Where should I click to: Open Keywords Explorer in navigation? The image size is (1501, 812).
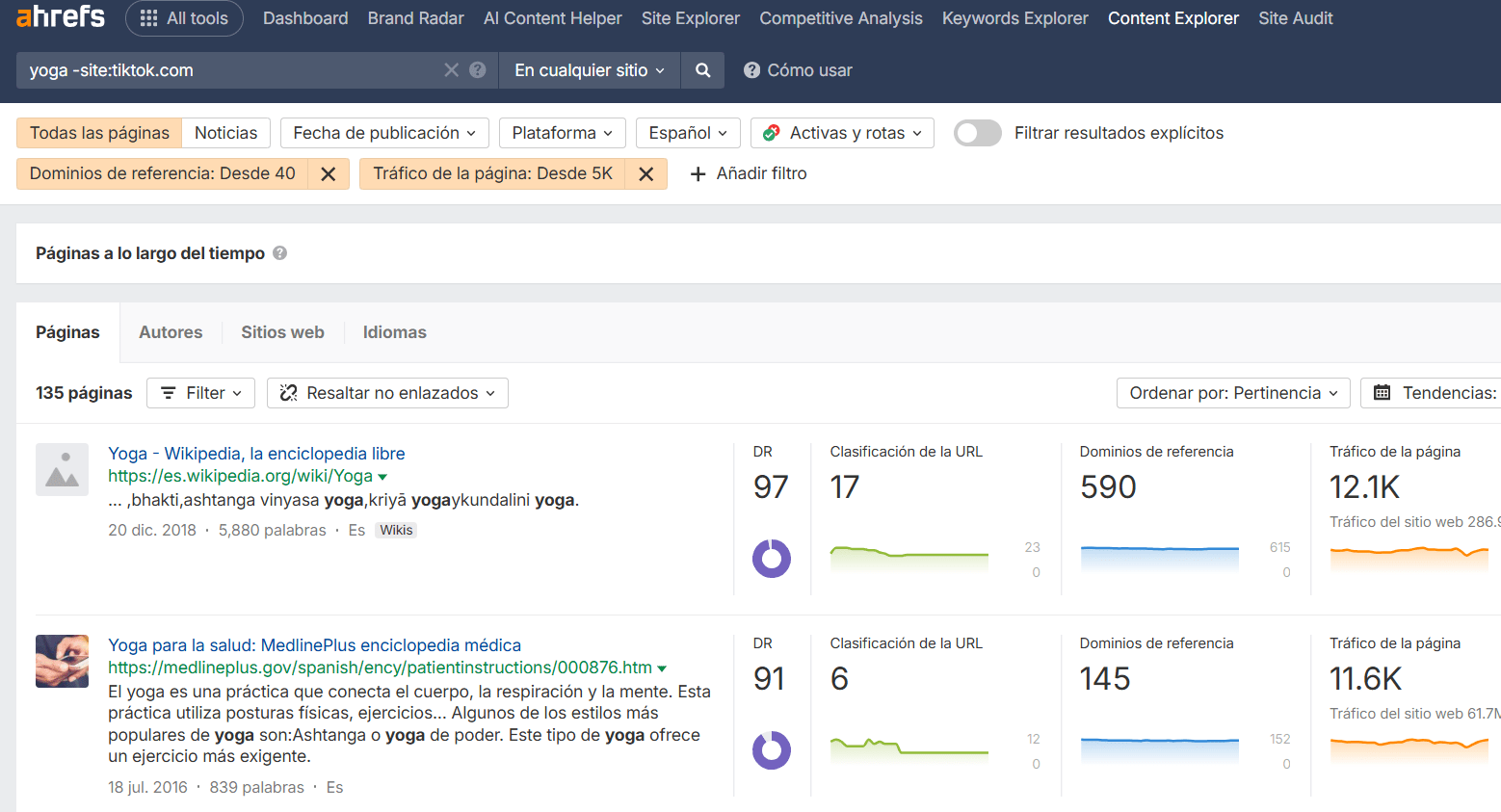tap(1015, 18)
